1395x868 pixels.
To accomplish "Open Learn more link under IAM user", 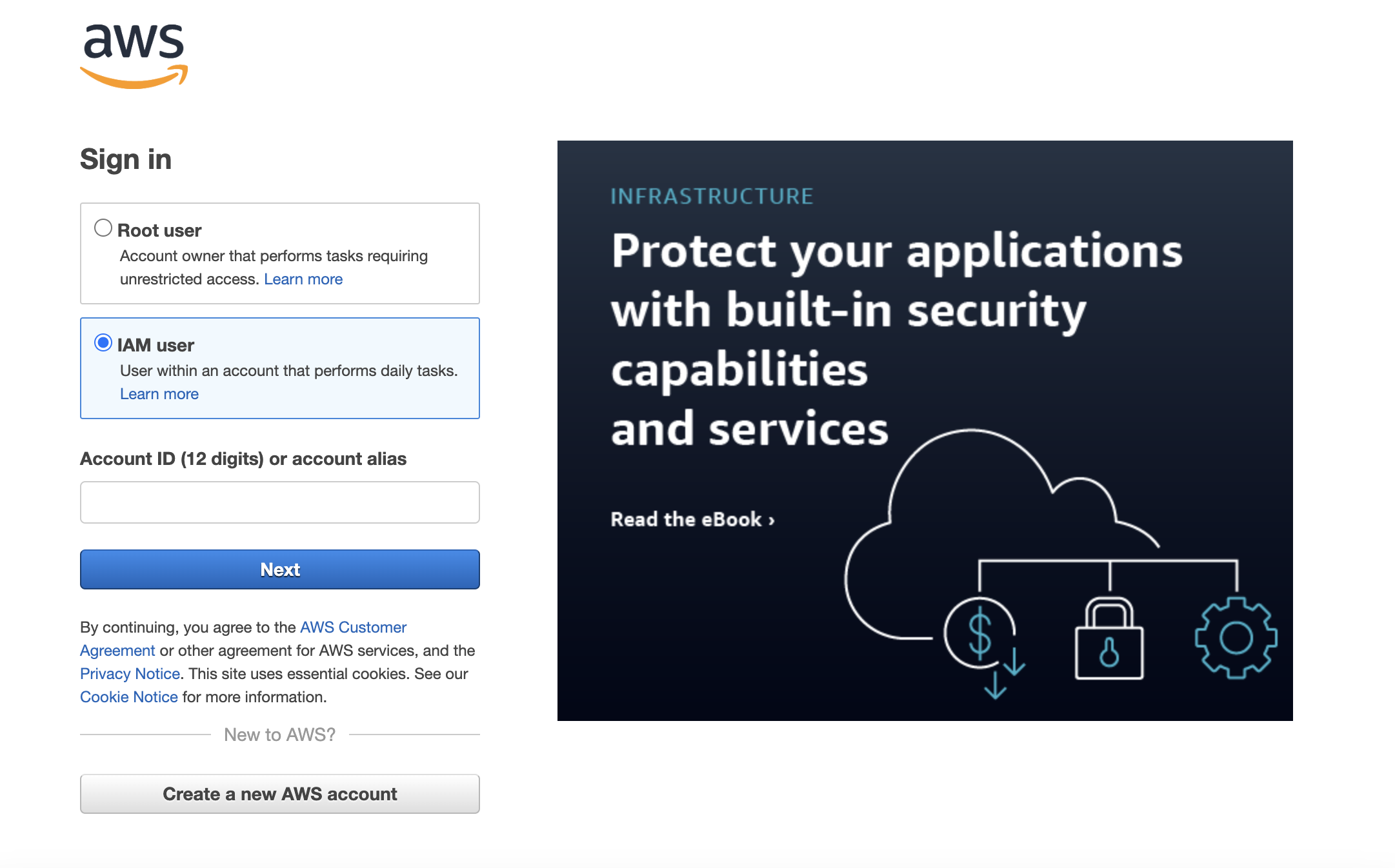I will coord(159,394).
